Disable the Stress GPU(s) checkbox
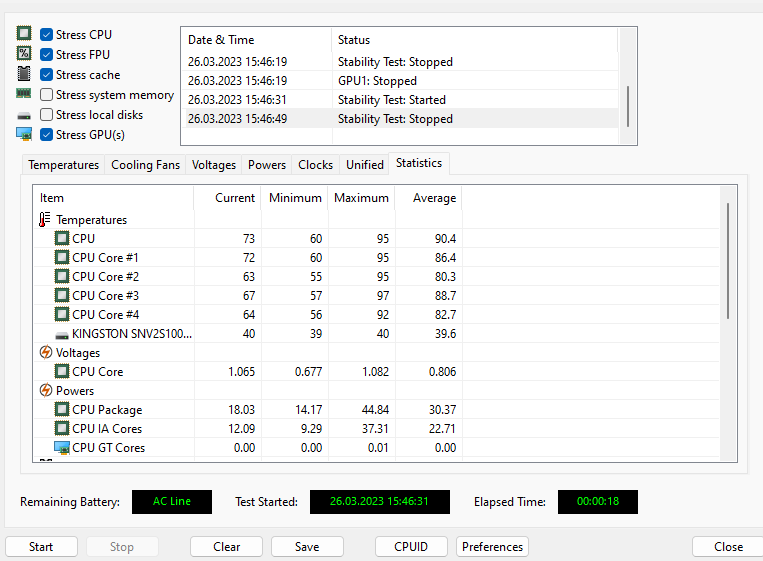This screenshot has width=763, height=561. pos(46,134)
